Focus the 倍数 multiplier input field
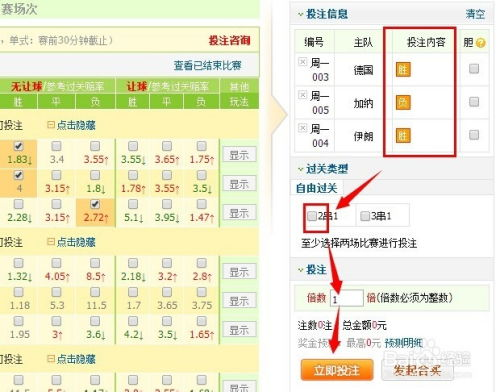This screenshot has width=500, height=392. tap(346, 298)
